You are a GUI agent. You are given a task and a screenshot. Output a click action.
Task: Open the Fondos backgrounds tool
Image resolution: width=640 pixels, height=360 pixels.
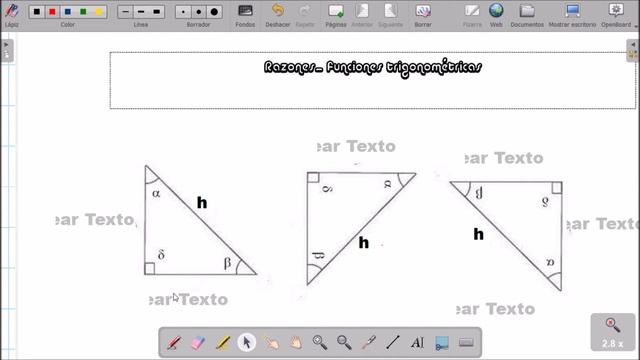coord(245,15)
